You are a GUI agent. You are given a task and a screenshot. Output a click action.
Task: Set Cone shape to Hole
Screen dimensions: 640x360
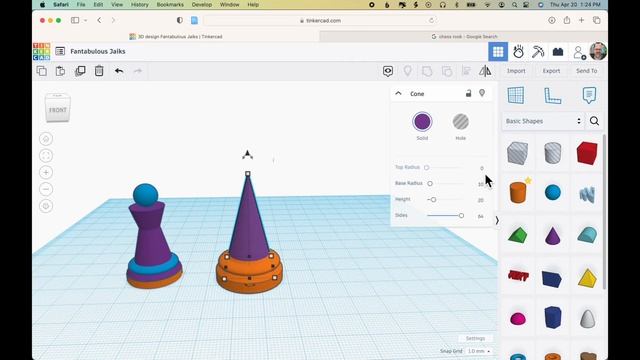460,122
